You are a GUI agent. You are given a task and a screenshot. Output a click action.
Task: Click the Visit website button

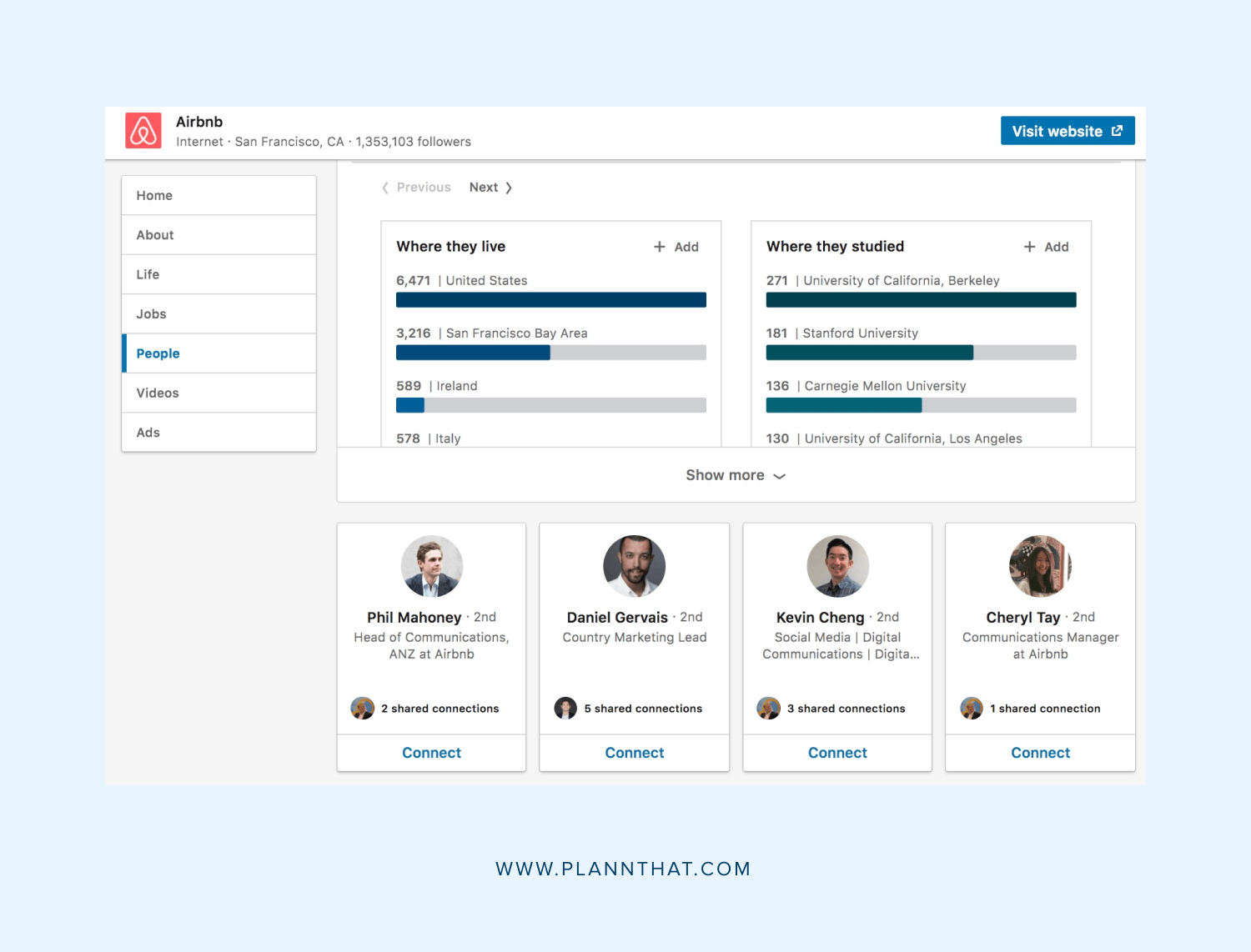(1068, 131)
